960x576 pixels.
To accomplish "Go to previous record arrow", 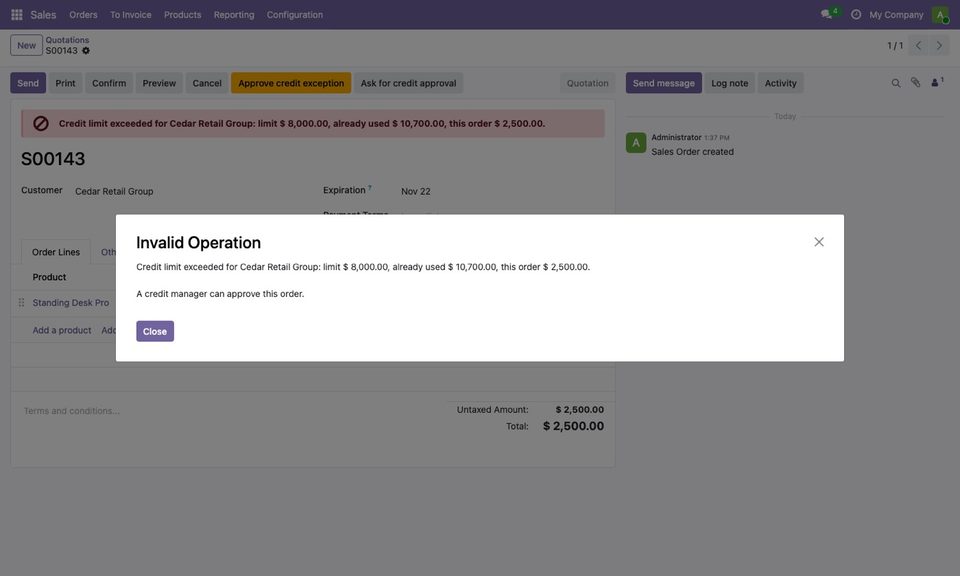I will (918, 45).
